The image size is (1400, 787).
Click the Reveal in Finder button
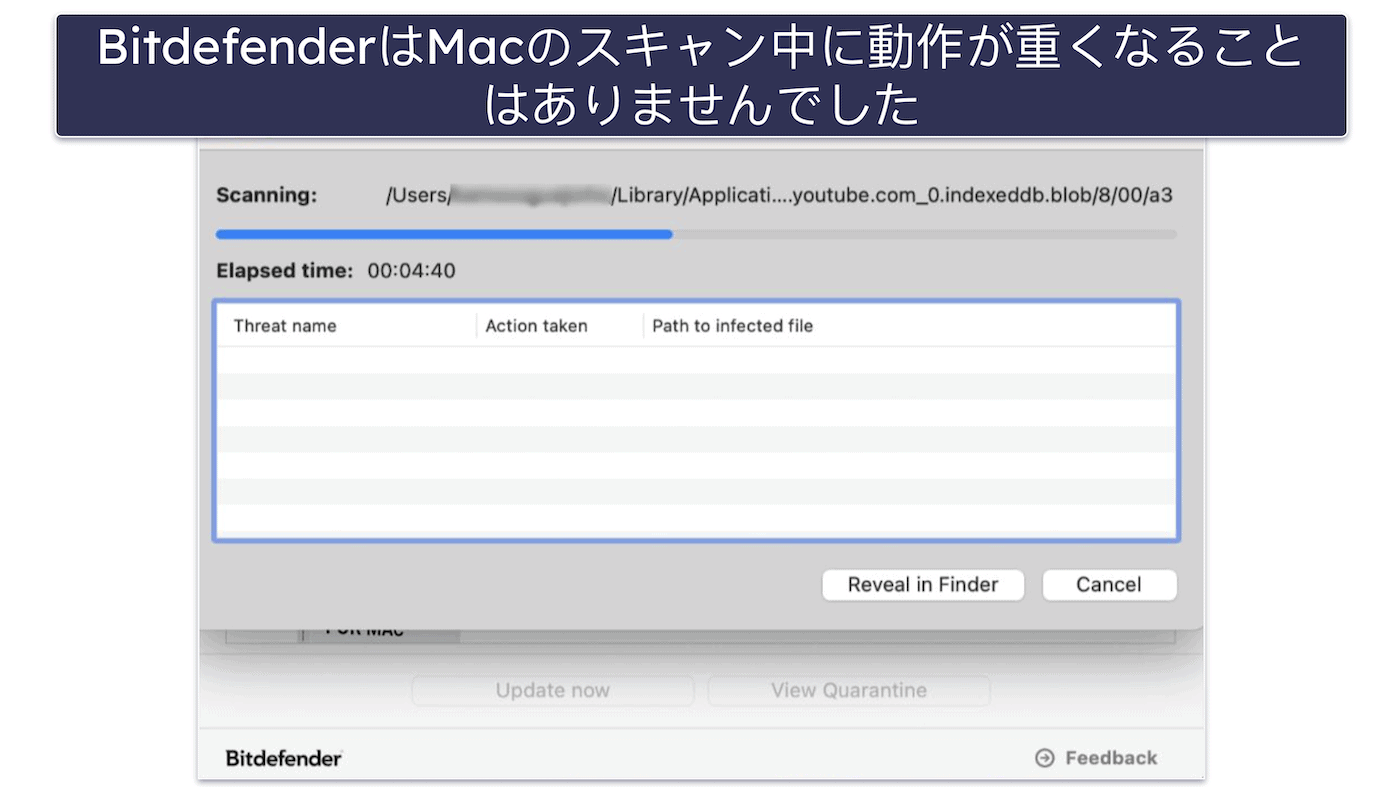pyautogui.click(x=923, y=585)
